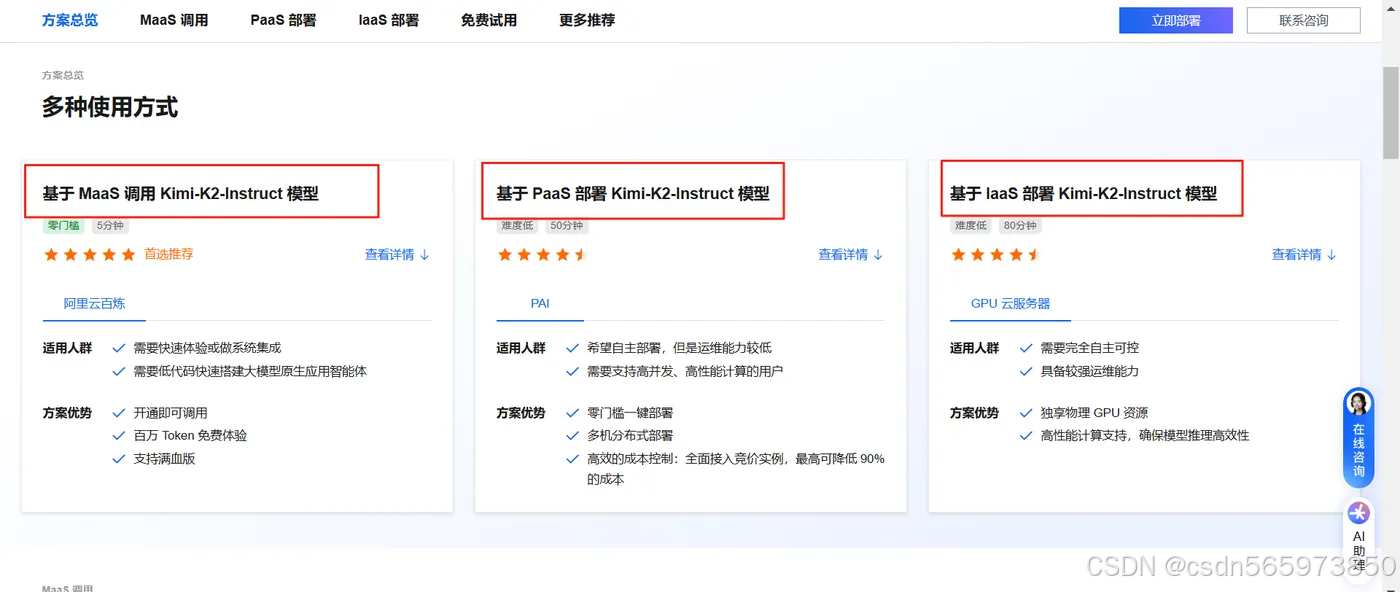
Task: Click the checkmark beside 独享物理 GPU 资源
Action: point(1026,412)
